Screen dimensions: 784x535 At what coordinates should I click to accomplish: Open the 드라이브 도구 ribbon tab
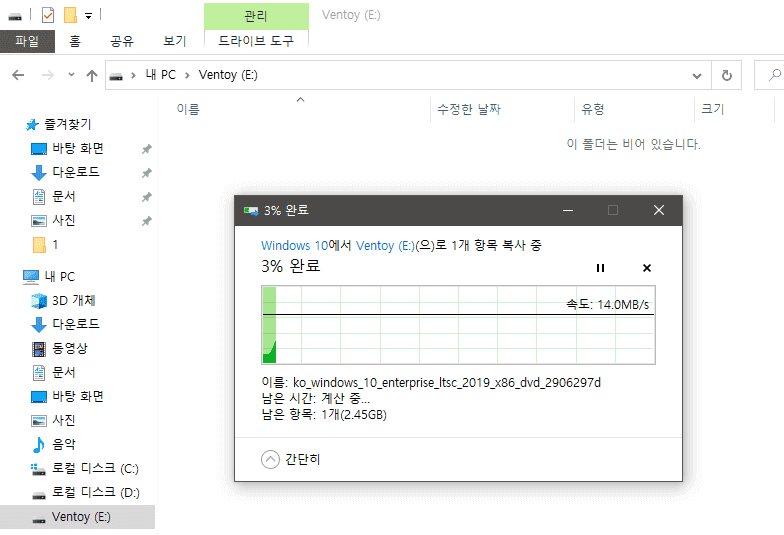[256, 40]
